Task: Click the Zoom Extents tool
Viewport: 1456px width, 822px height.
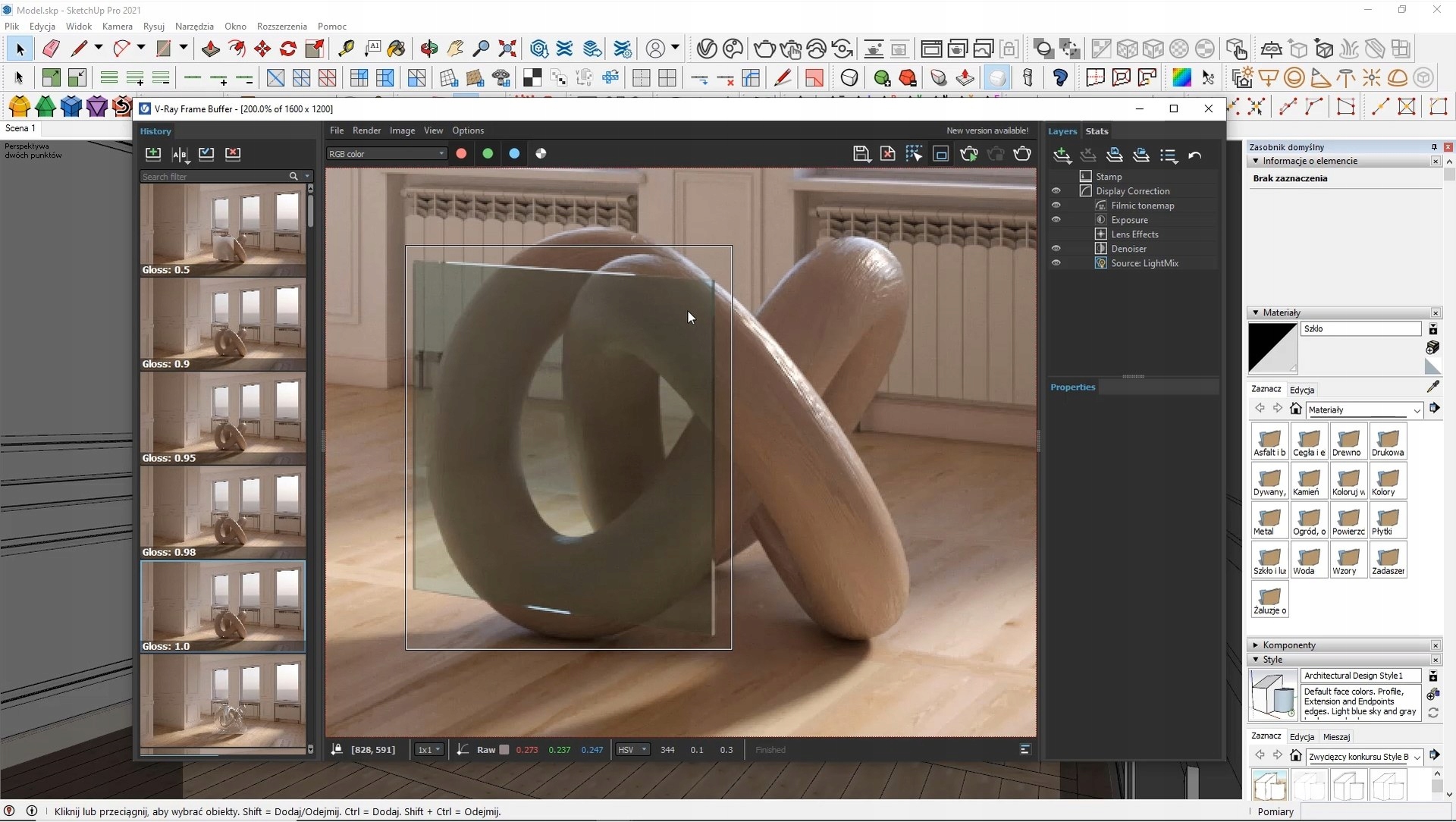Action: 507,49
